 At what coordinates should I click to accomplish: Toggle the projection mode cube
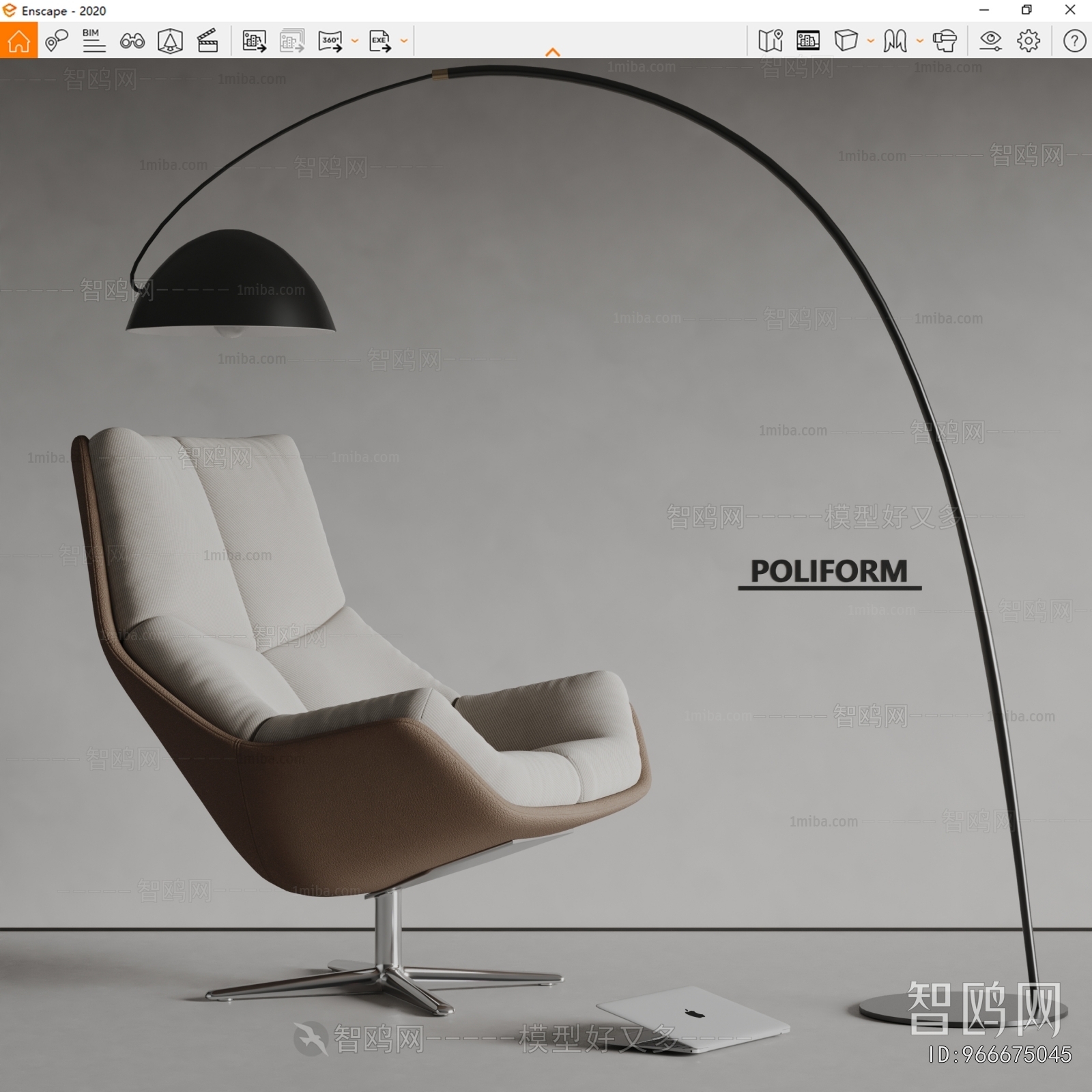tap(846, 41)
